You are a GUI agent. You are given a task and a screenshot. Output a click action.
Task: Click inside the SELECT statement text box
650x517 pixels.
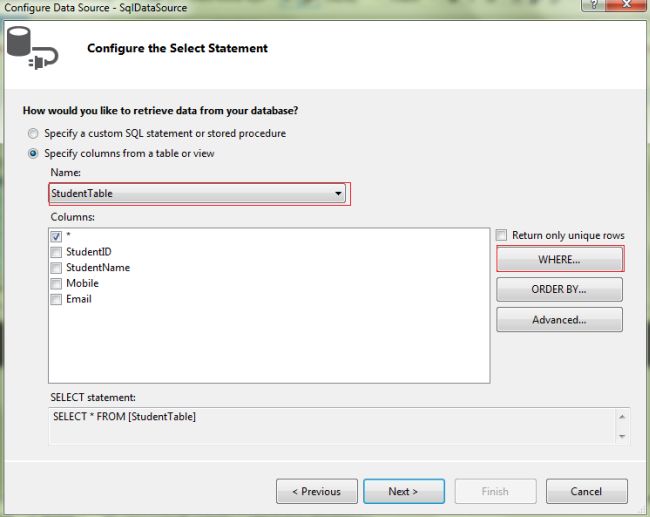point(330,425)
